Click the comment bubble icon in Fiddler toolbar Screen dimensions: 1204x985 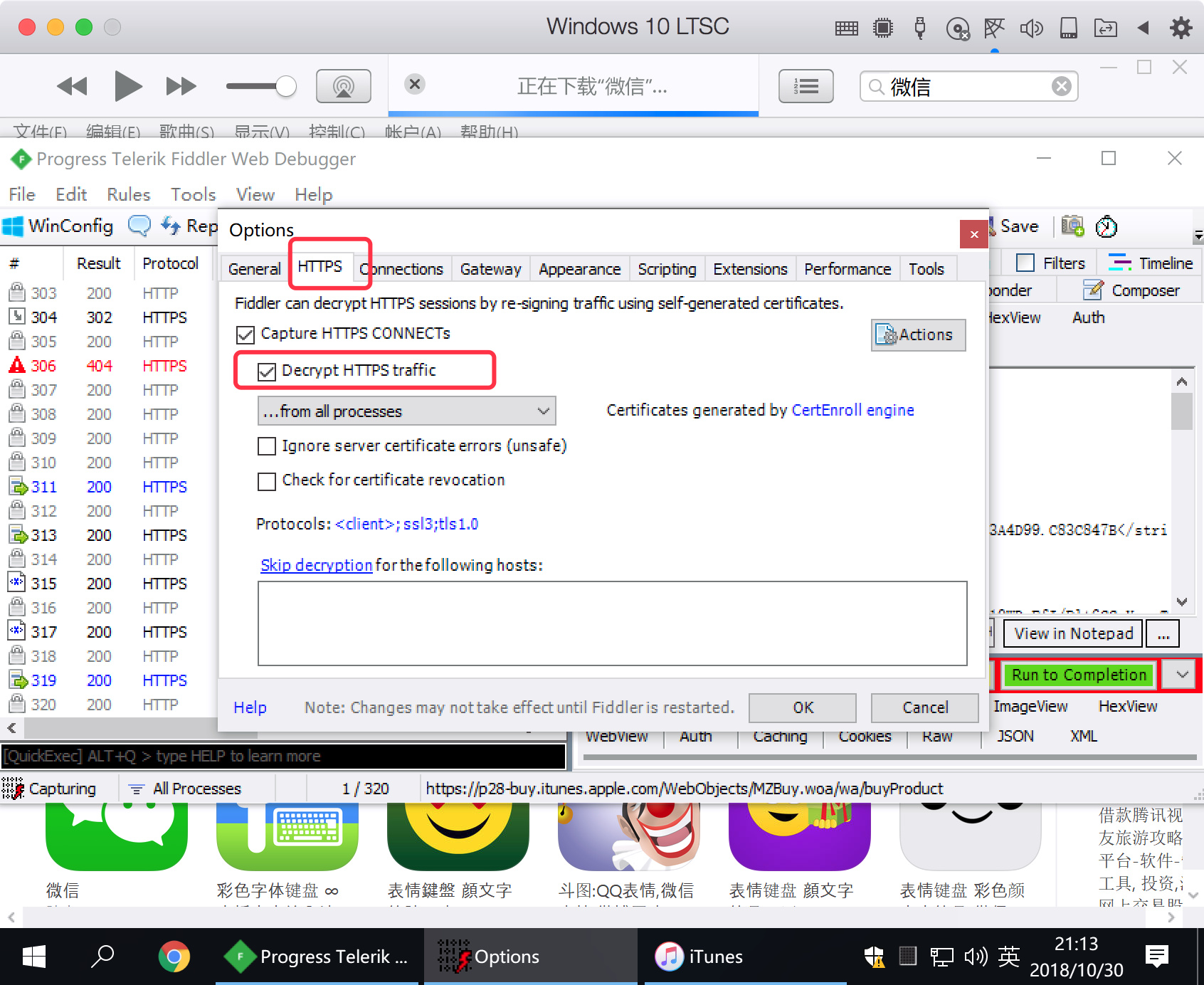(139, 226)
